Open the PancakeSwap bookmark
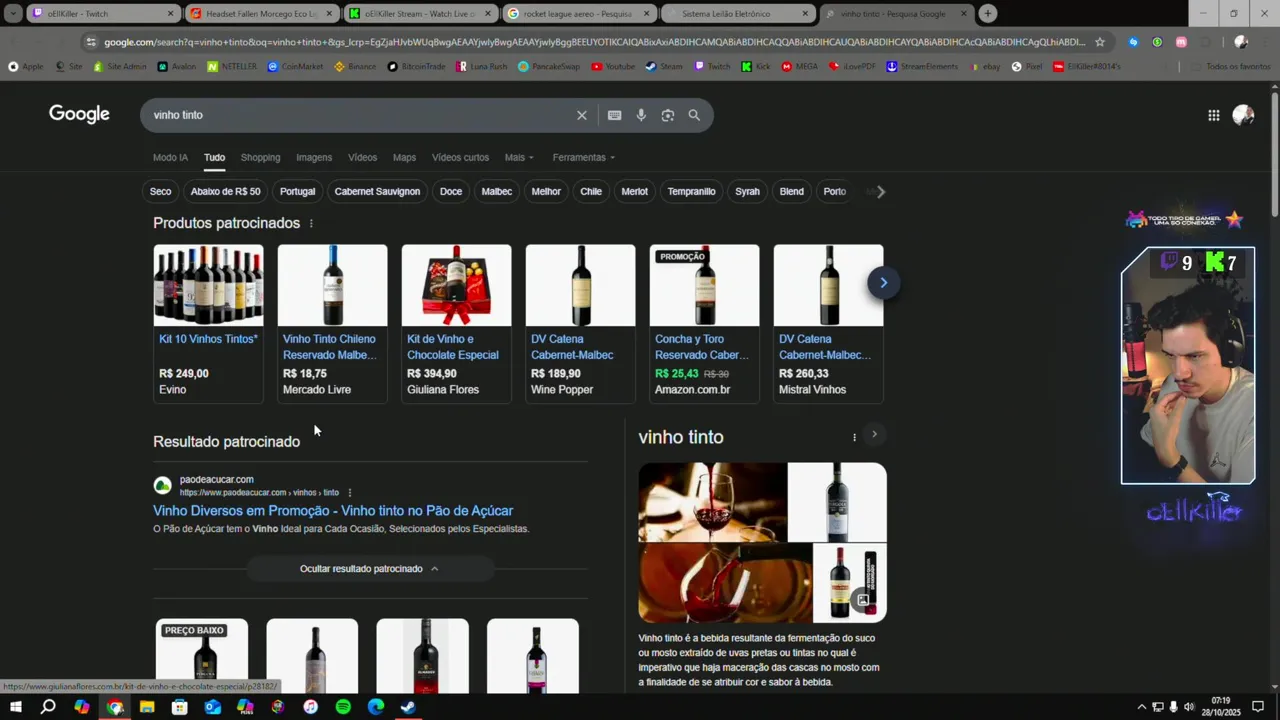Image resolution: width=1280 pixels, height=720 pixels. coord(550,67)
